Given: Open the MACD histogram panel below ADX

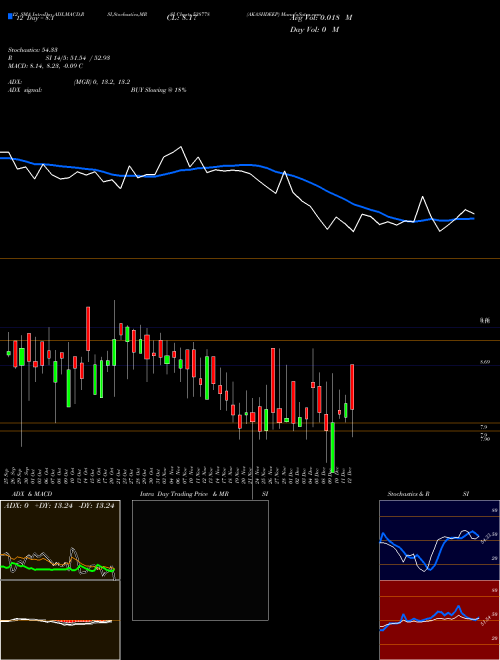Looking at the screenshot, I should (x=60, y=620).
